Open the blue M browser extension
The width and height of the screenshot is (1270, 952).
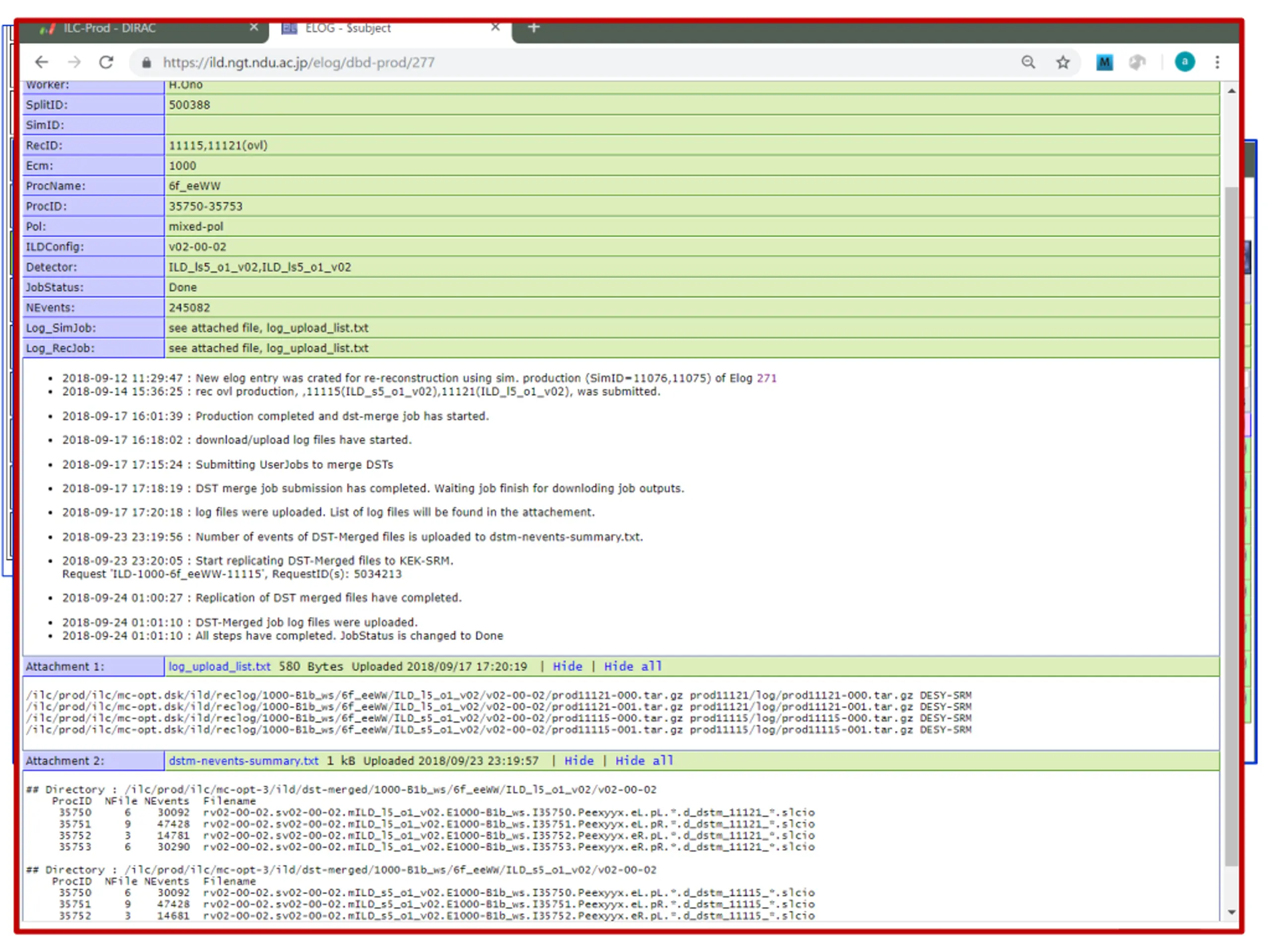(1104, 62)
